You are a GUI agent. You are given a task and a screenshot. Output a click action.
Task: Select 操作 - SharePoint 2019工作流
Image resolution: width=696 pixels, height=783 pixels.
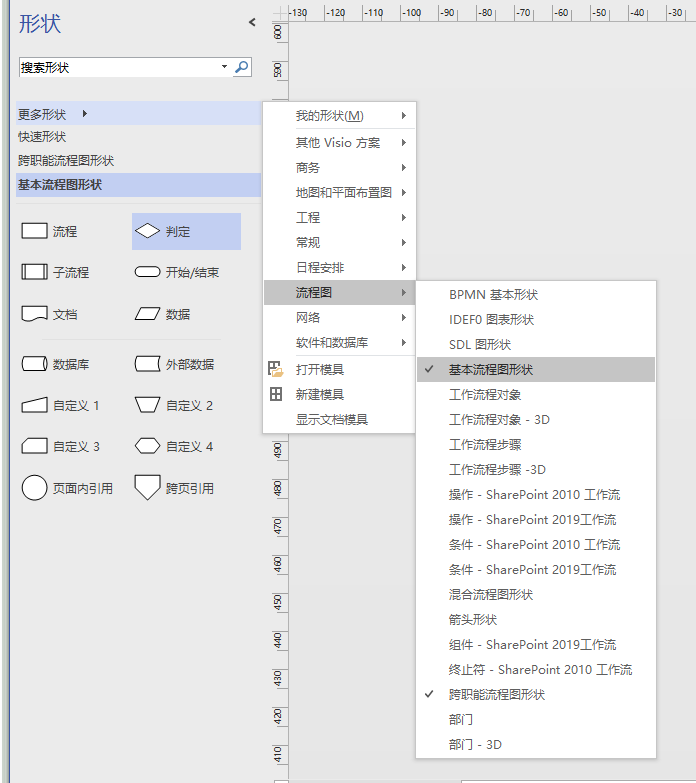(536, 519)
